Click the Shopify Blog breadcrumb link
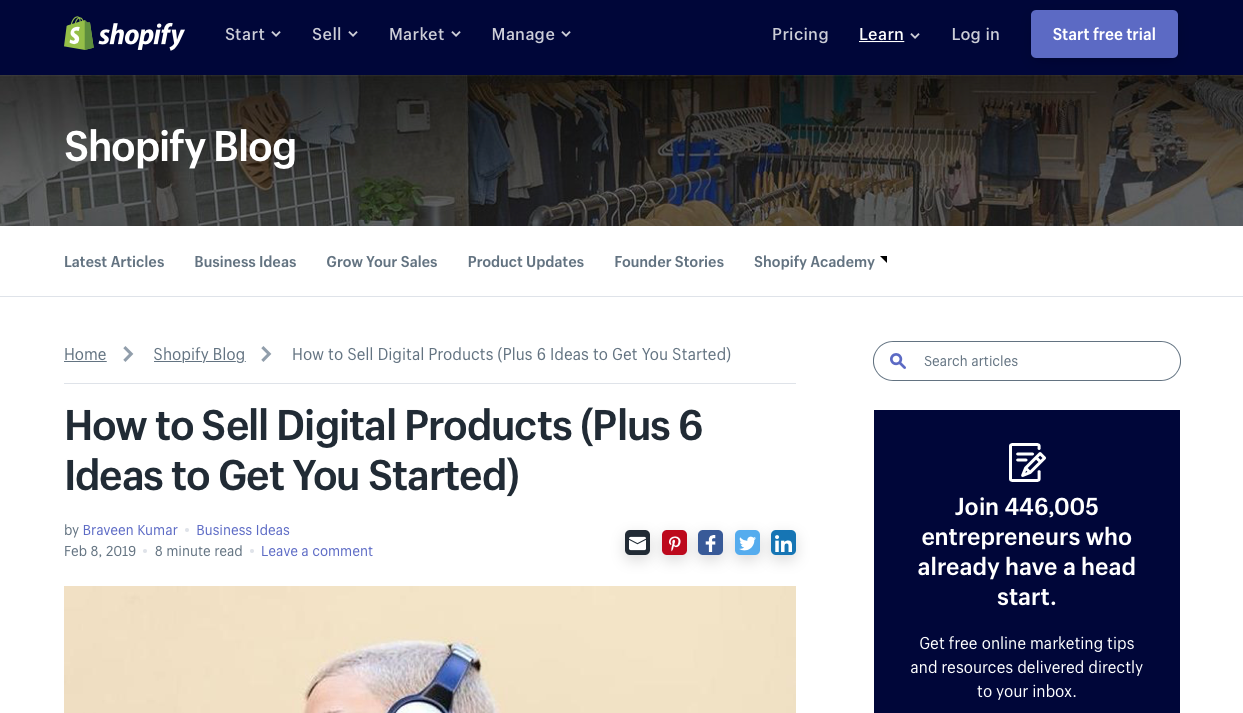 (x=199, y=354)
